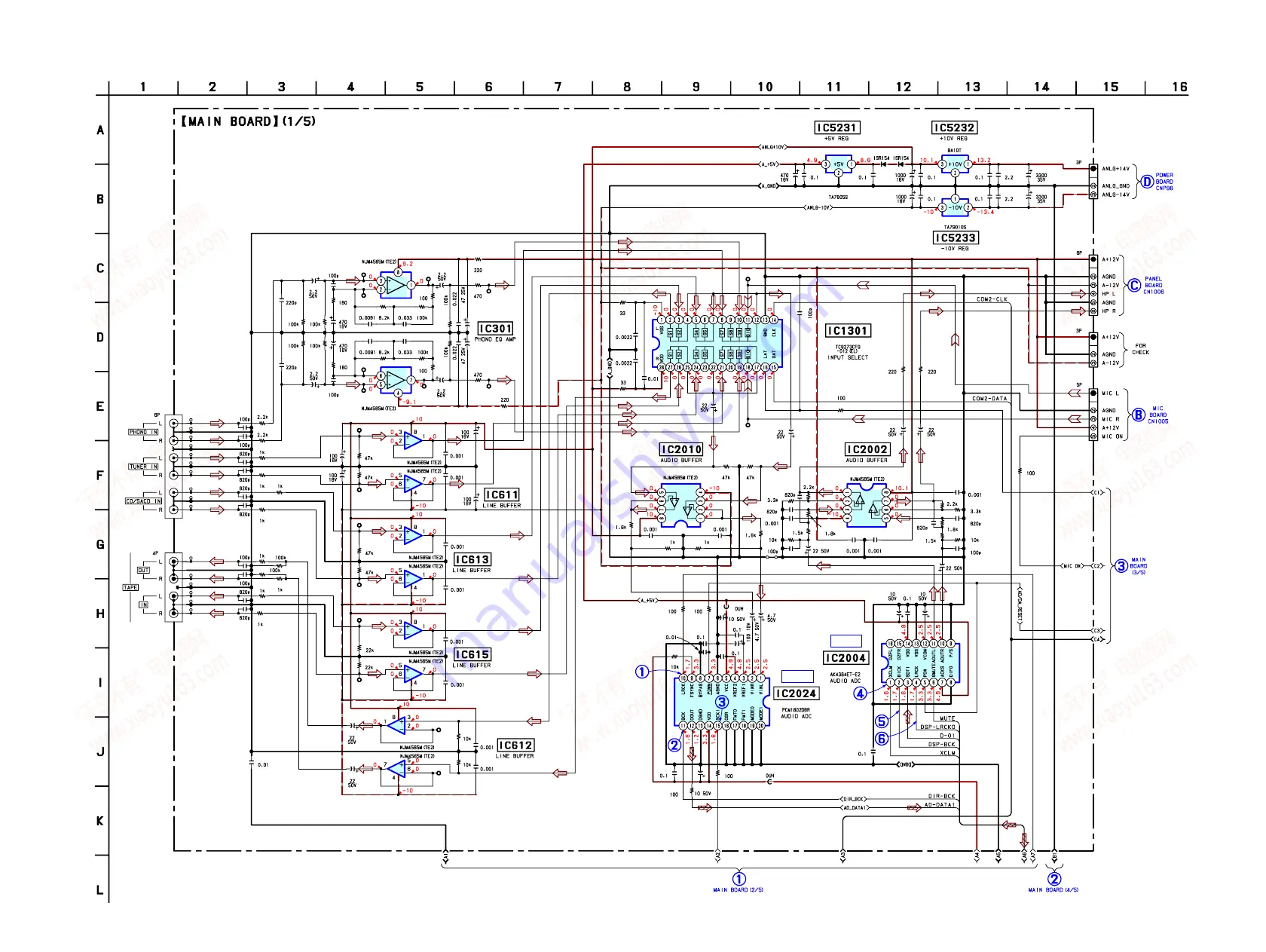Select the IC2024 label

click(796, 693)
